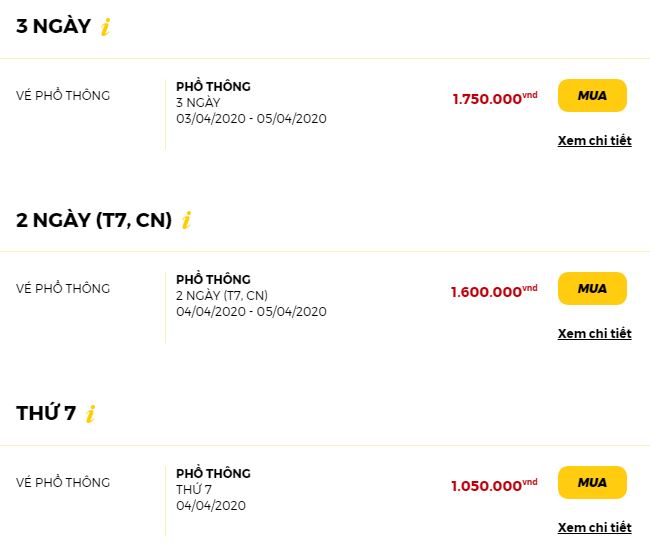
Task: Buy the 1.600.000 vnd weekend ticket
Action: (x=592, y=288)
